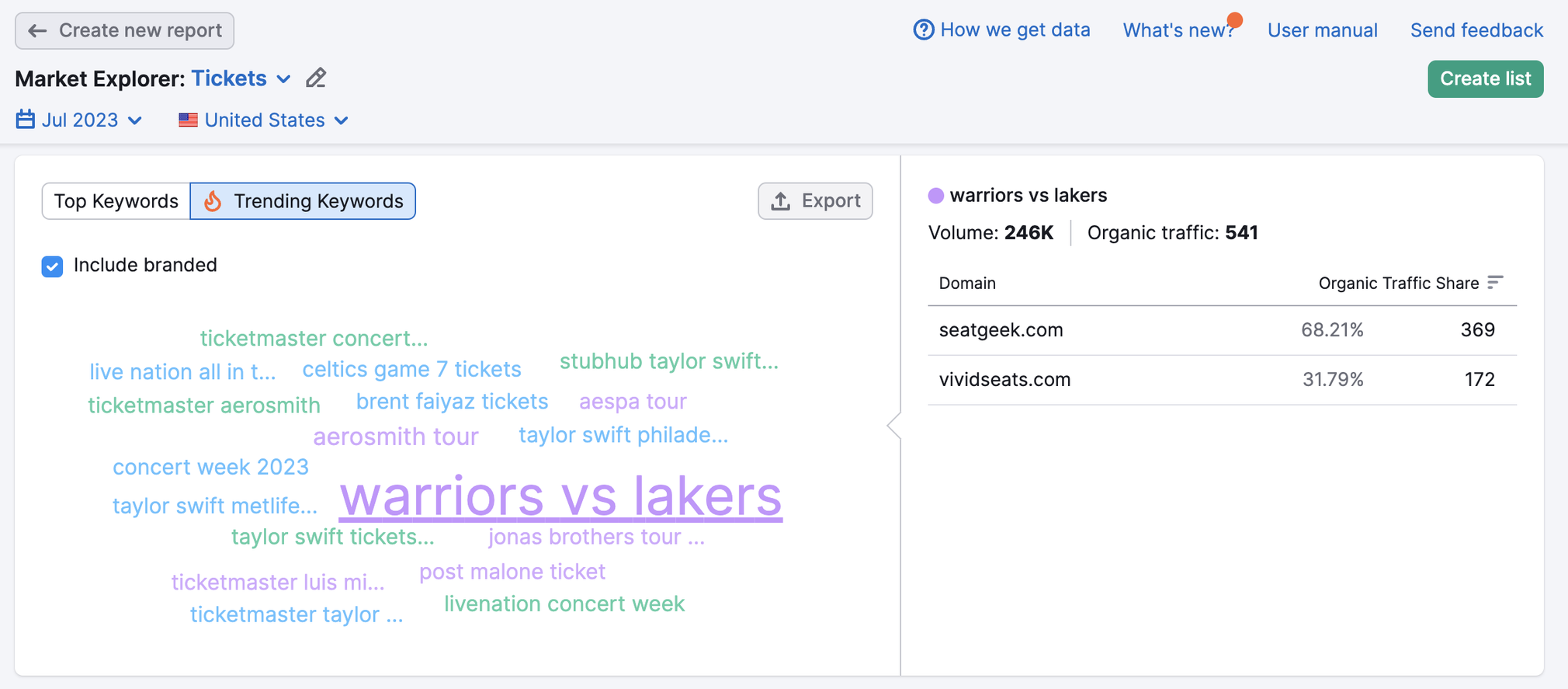The height and width of the screenshot is (689, 1568).
Task: Click the calendar icon next to Jul 2023
Action: pyautogui.click(x=26, y=120)
